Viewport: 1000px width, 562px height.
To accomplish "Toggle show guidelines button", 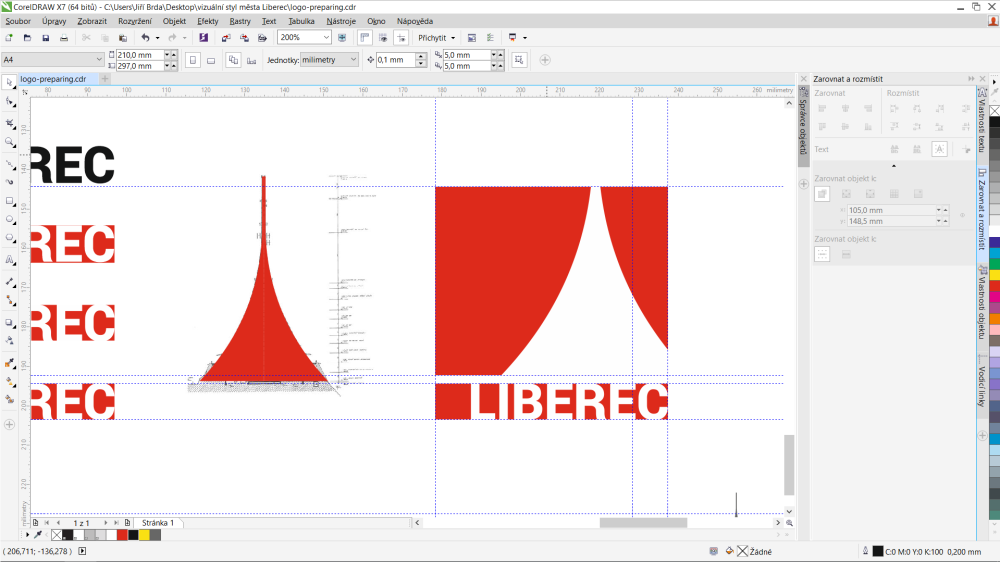I will click(401, 38).
